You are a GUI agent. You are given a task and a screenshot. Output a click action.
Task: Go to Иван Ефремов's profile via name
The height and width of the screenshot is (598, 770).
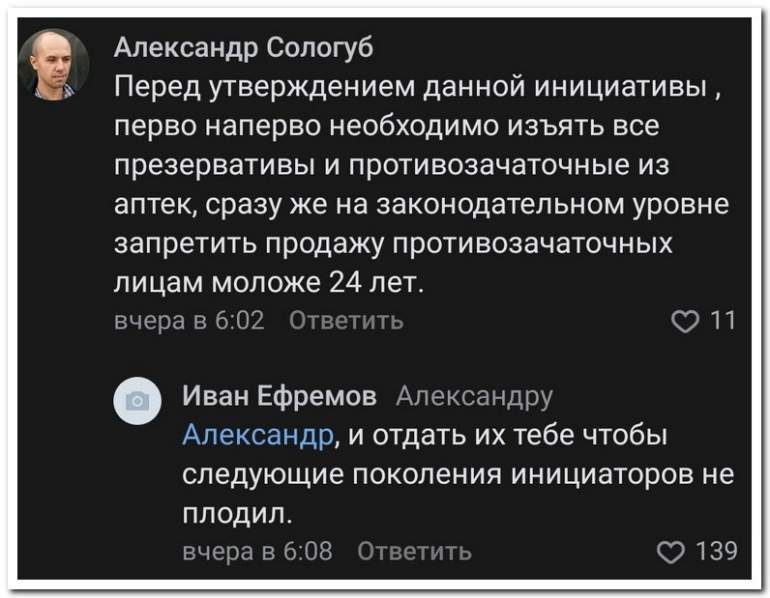pos(280,396)
